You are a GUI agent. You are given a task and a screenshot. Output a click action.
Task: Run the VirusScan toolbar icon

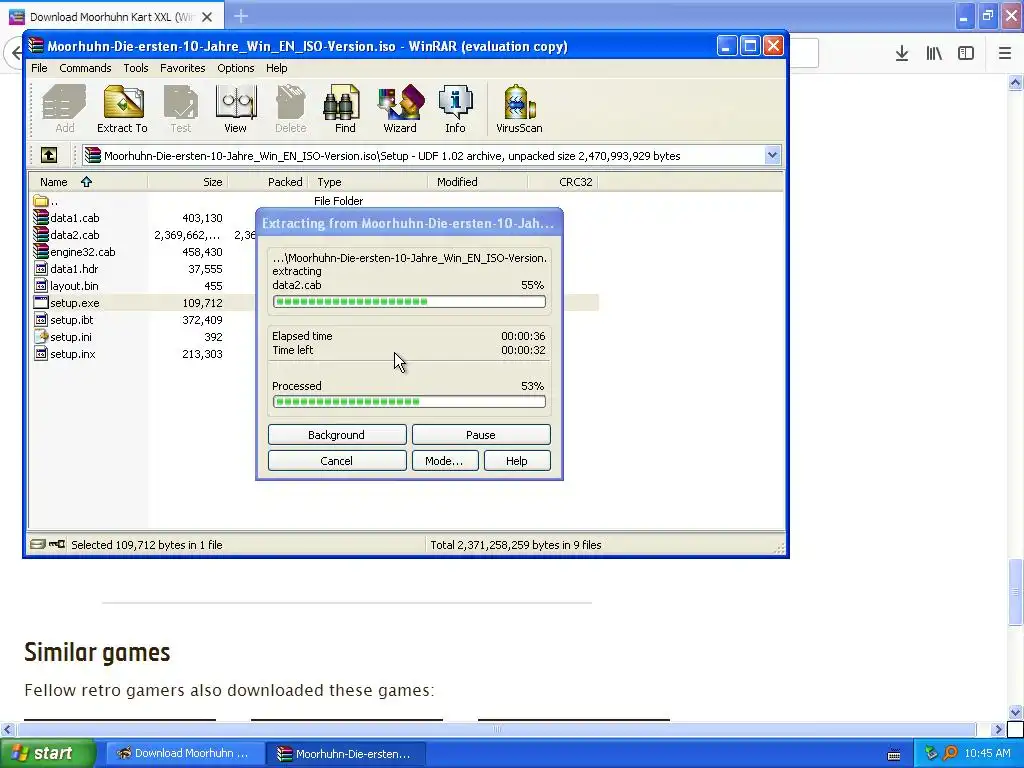coord(519,108)
